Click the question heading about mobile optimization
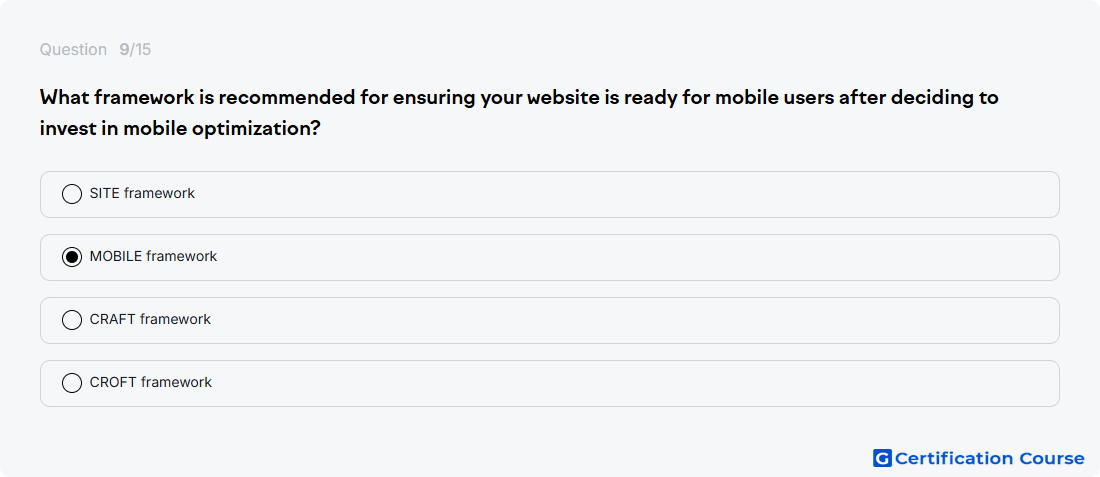The image size is (1100, 477). click(x=519, y=113)
